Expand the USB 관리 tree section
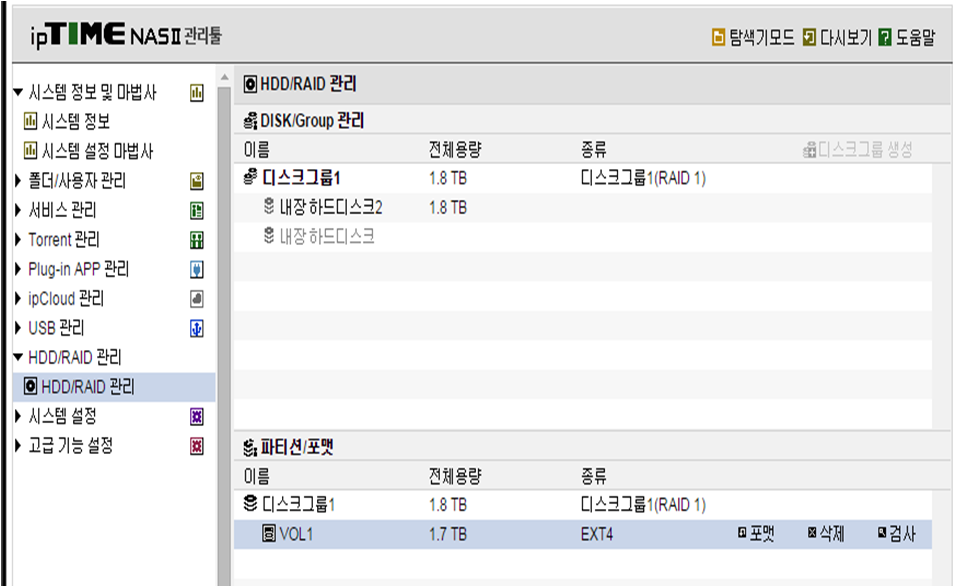962x587 pixels. tap(18, 328)
